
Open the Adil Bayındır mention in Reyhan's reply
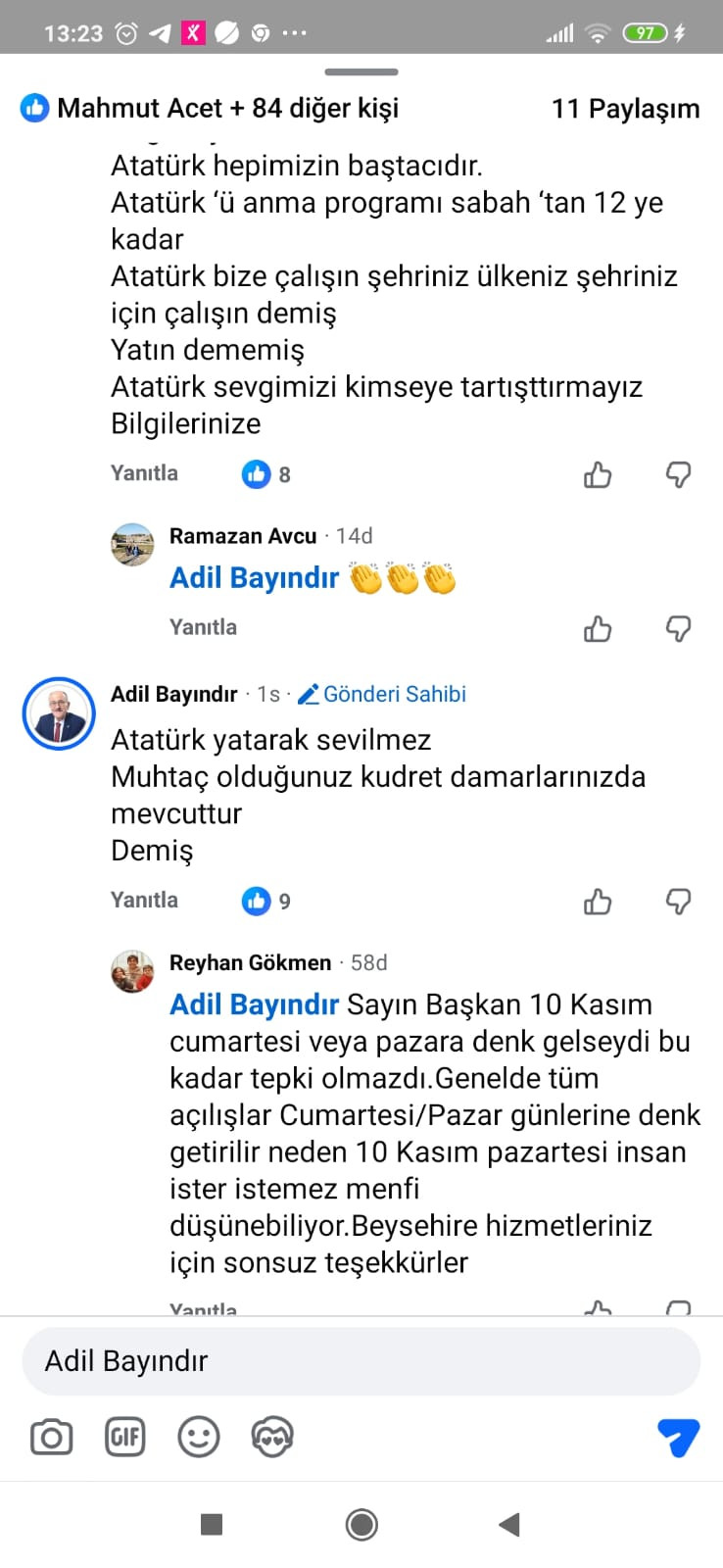coord(254,1004)
